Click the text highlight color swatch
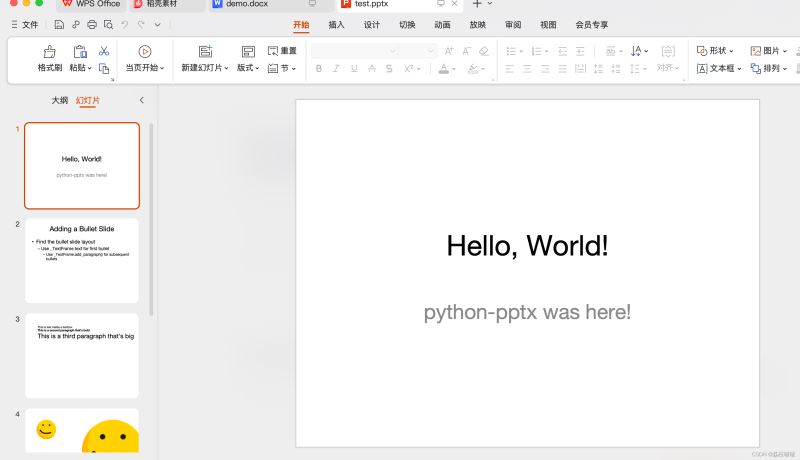800x460 pixels. 473,68
